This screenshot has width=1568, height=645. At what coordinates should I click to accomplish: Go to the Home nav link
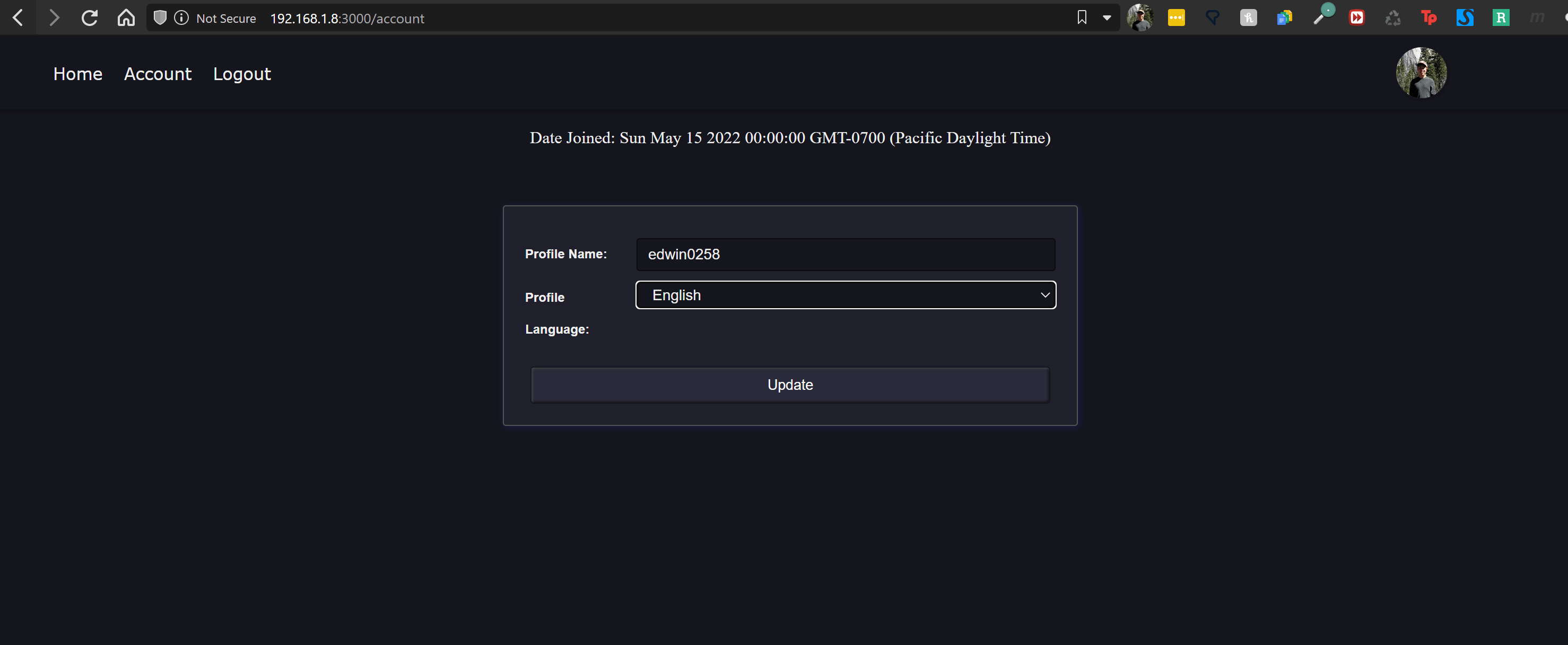tap(78, 74)
